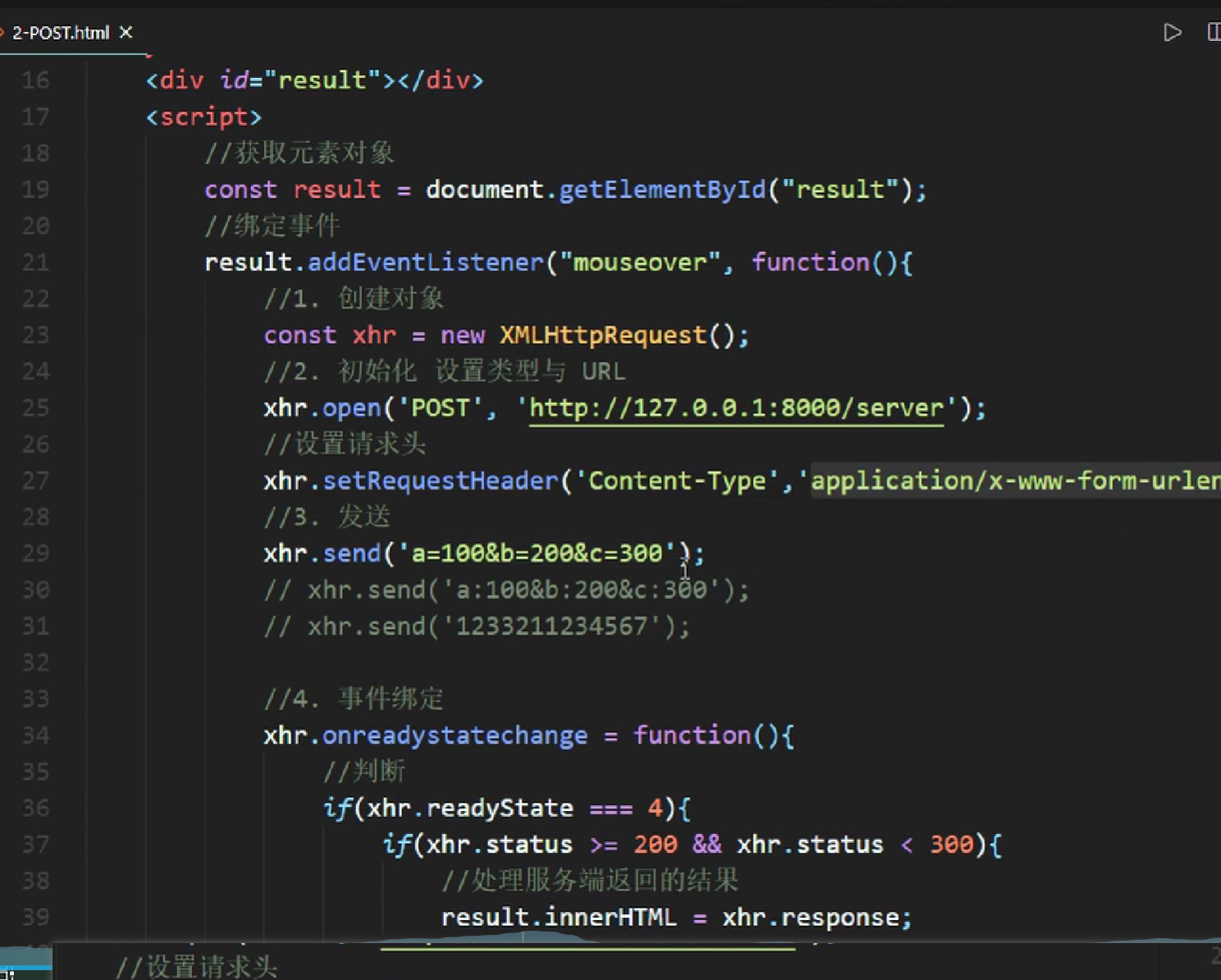The height and width of the screenshot is (980, 1221).
Task: Click the comment '//获取元素对象'
Action: click(300, 153)
